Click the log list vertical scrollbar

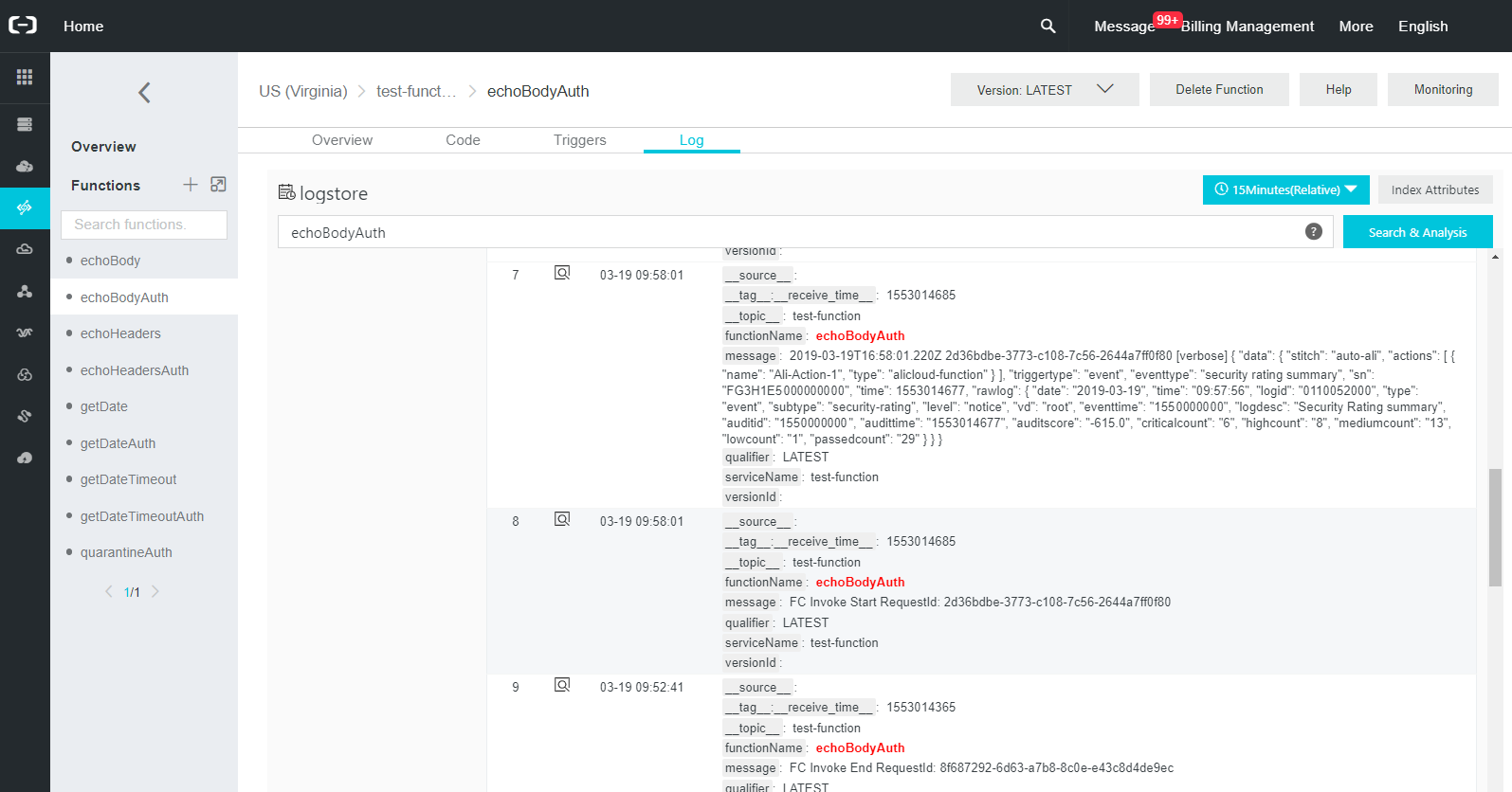(x=1494, y=527)
